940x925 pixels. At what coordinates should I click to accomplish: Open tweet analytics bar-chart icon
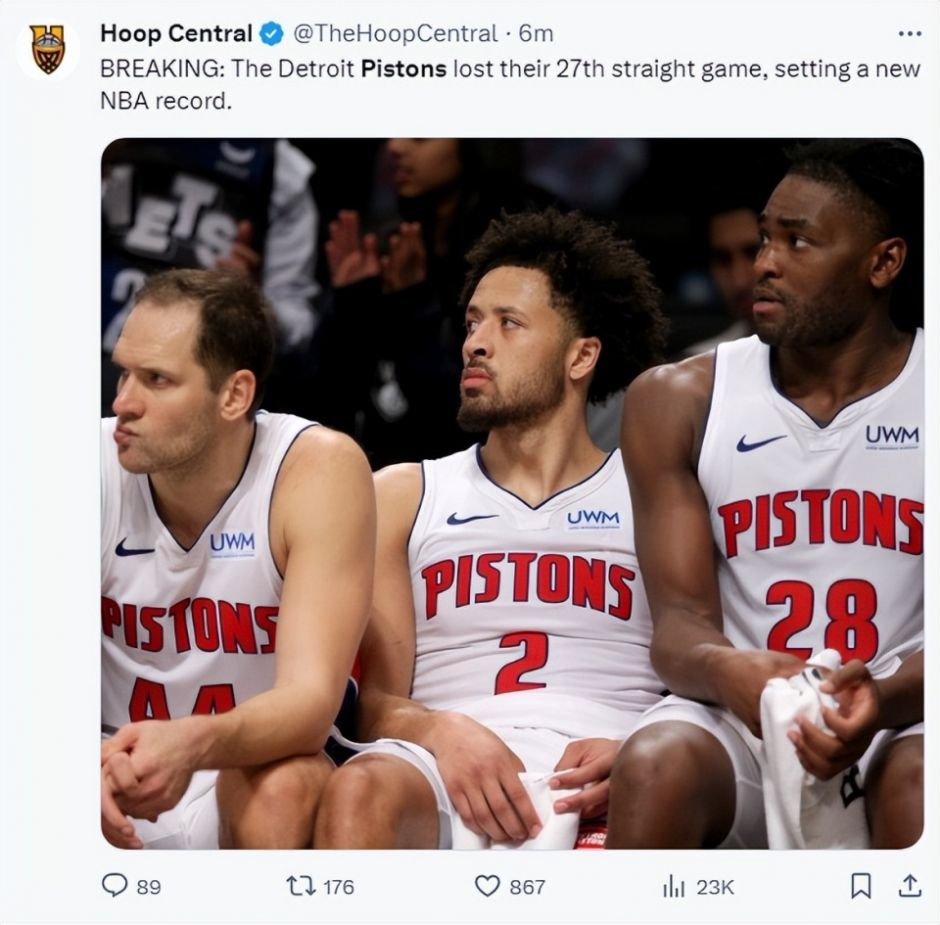673,886
